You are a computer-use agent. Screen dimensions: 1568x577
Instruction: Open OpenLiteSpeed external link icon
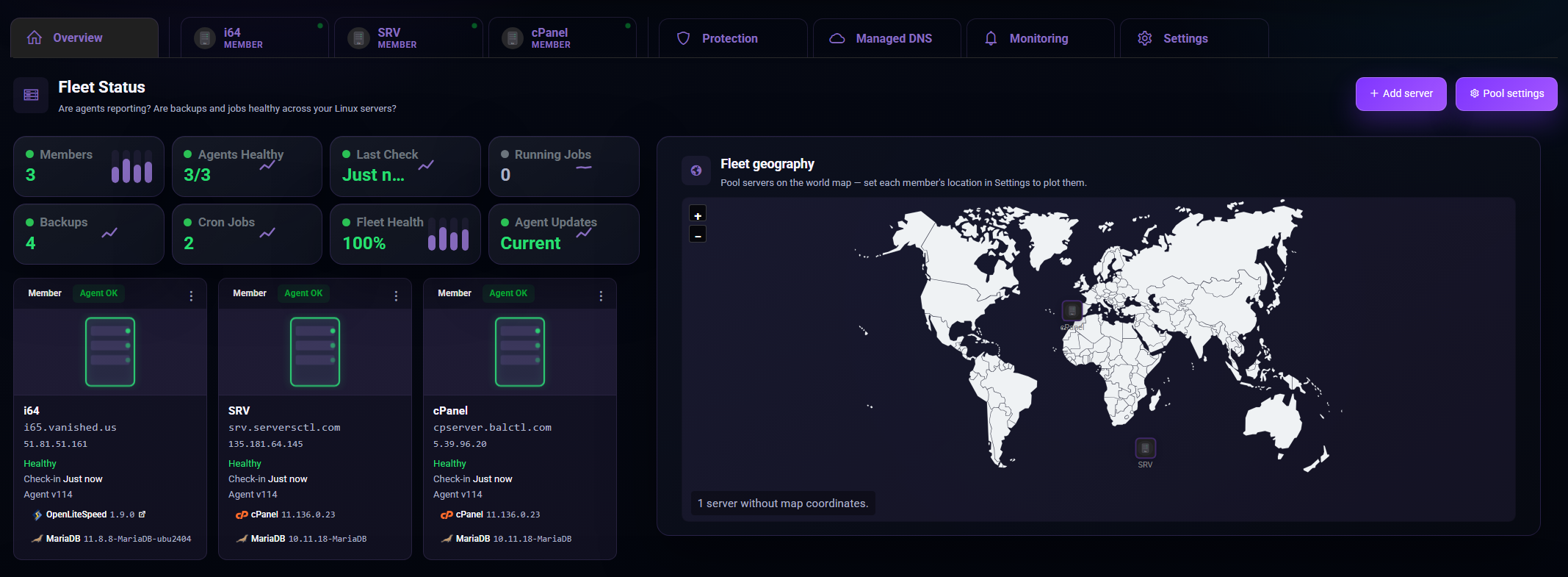pyautogui.click(x=142, y=515)
